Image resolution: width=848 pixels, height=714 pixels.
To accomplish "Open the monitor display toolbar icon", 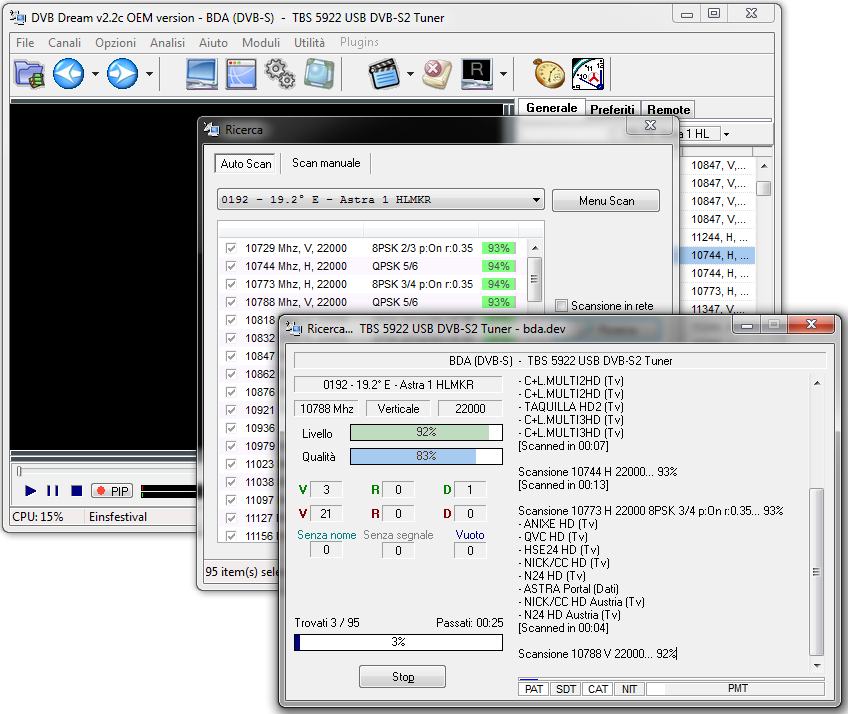I will tap(202, 74).
